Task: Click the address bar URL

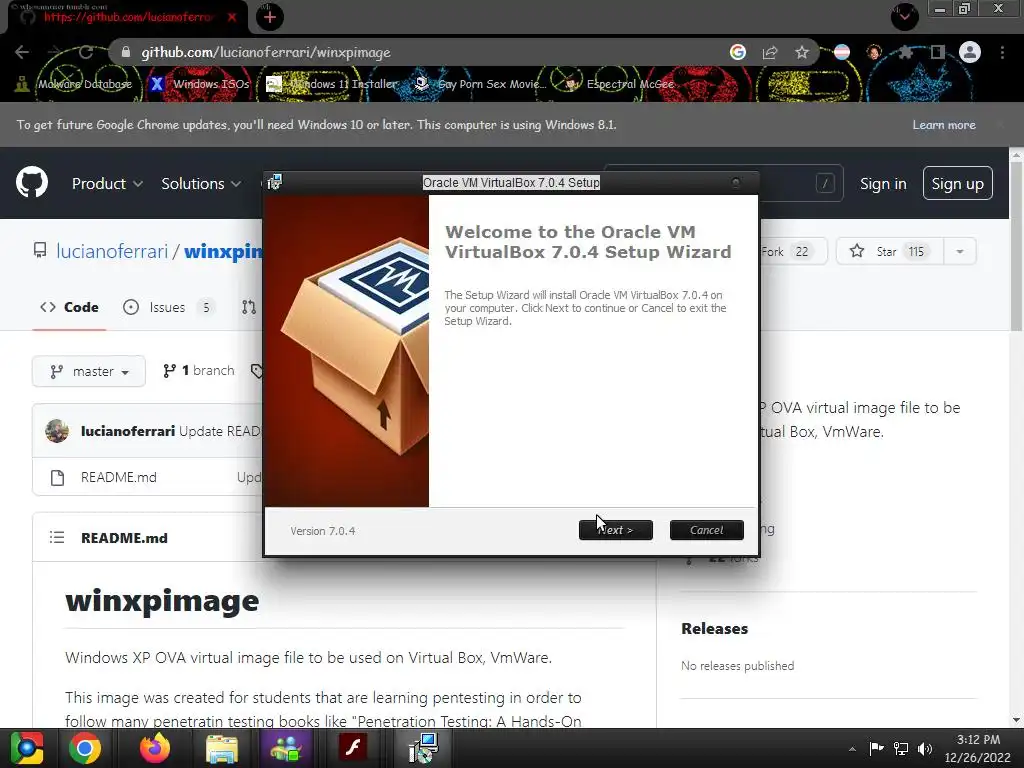Action: pyautogui.click(x=266, y=52)
